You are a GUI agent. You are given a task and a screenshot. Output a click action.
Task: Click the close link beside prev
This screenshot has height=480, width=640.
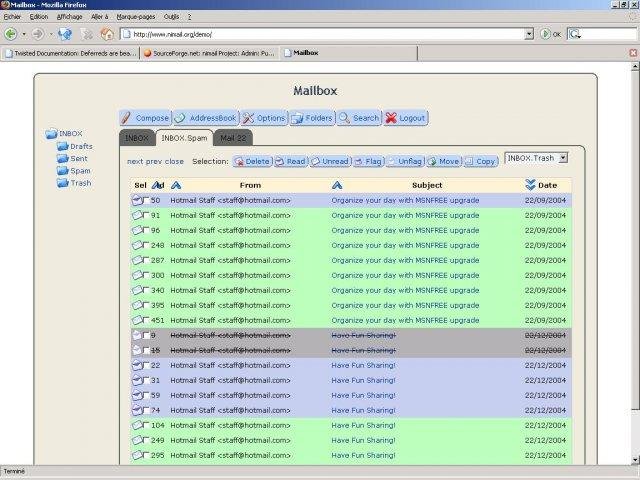click(x=174, y=161)
